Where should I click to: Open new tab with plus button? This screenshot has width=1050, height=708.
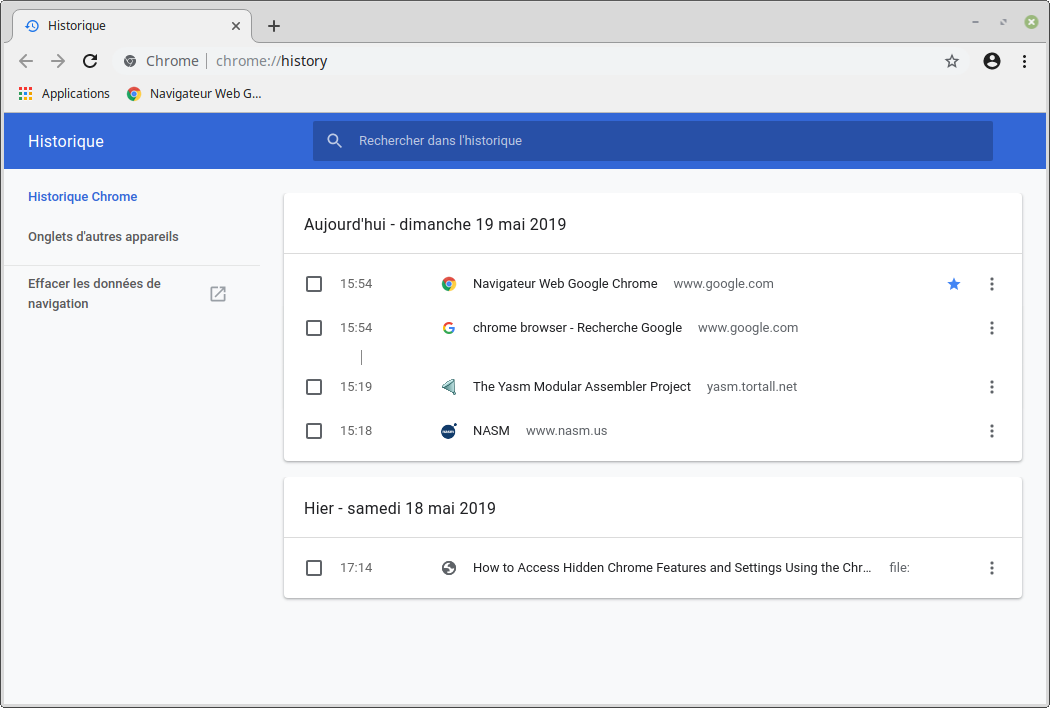click(274, 26)
